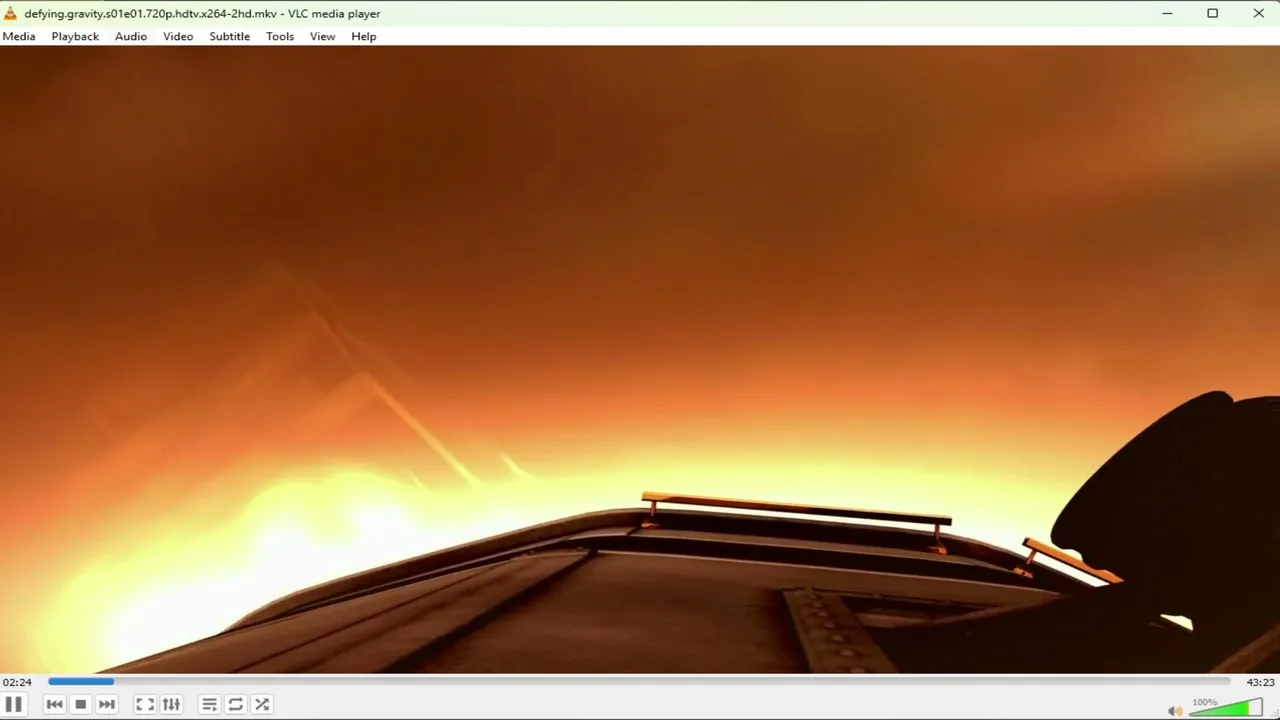1280x720 pixels.
Task: Open the Audio menu
Action: tap(131, 36)
